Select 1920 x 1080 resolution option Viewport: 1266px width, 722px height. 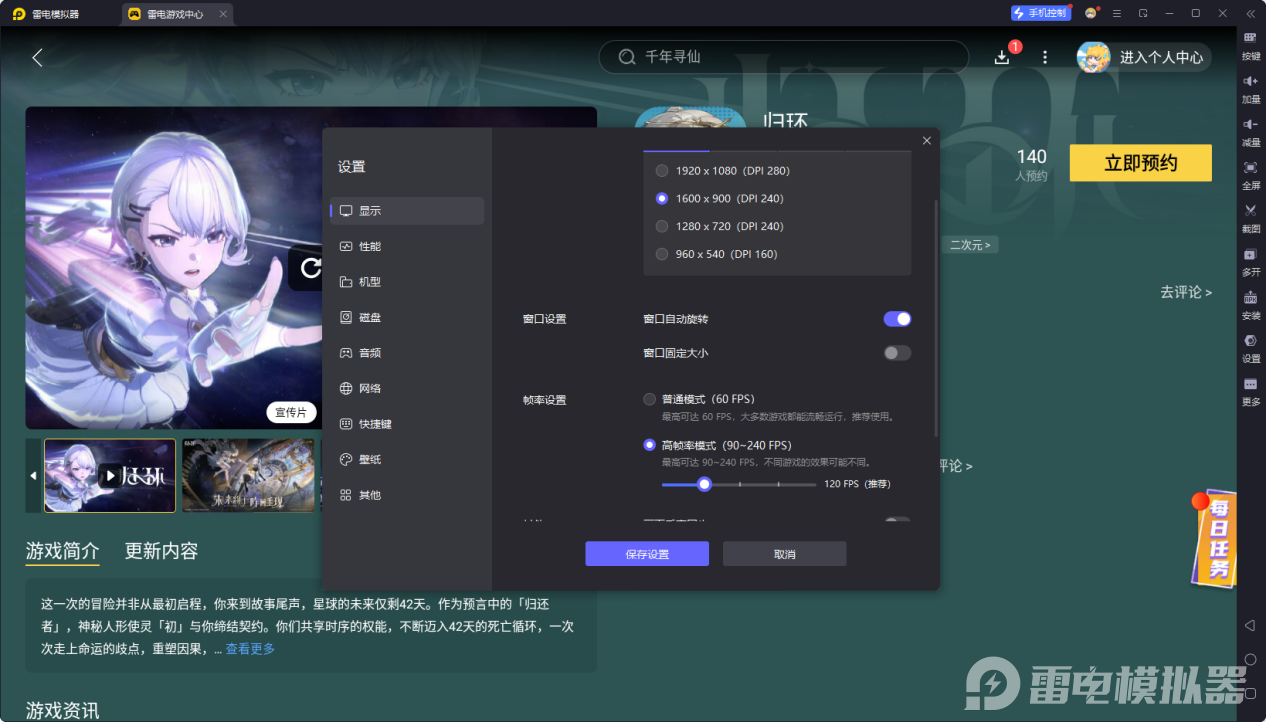[x=662, y=171]
